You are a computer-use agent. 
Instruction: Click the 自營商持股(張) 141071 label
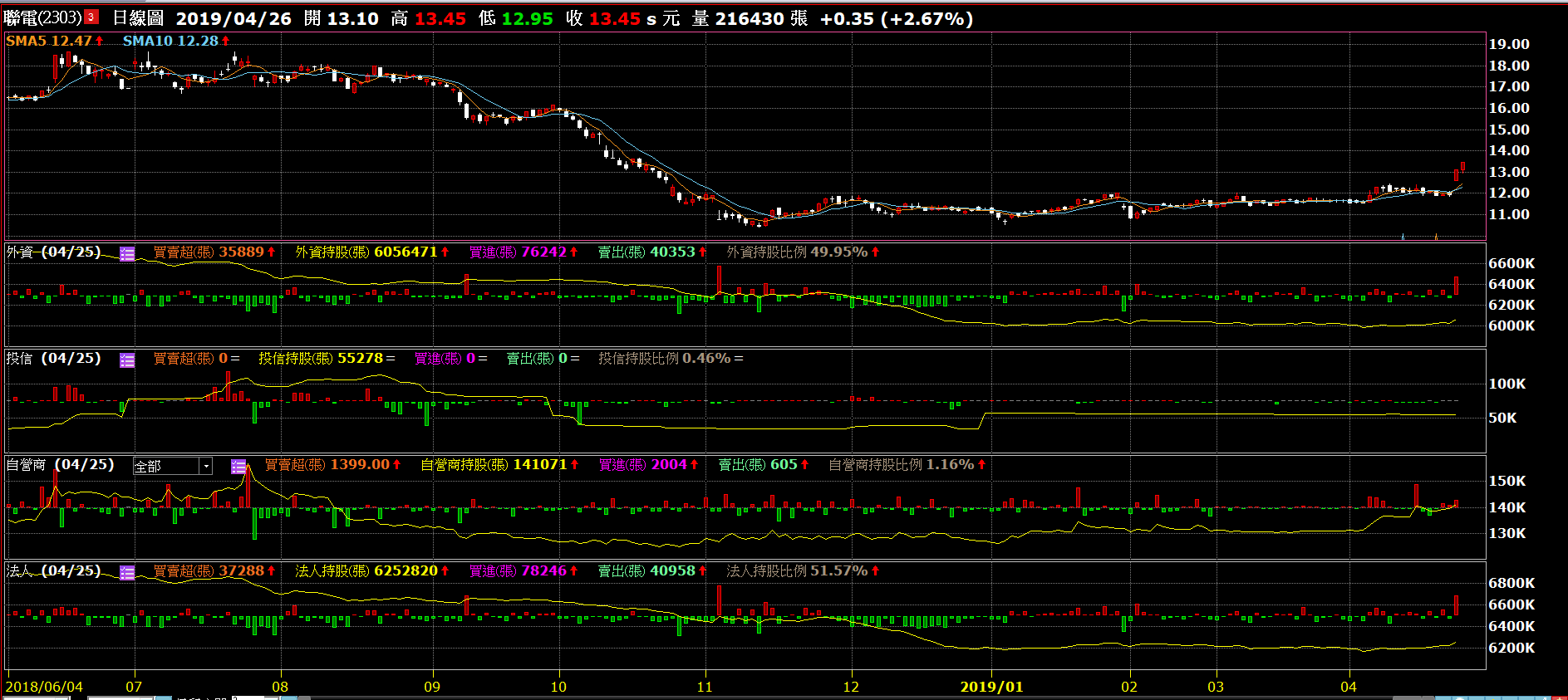[499, 465]
